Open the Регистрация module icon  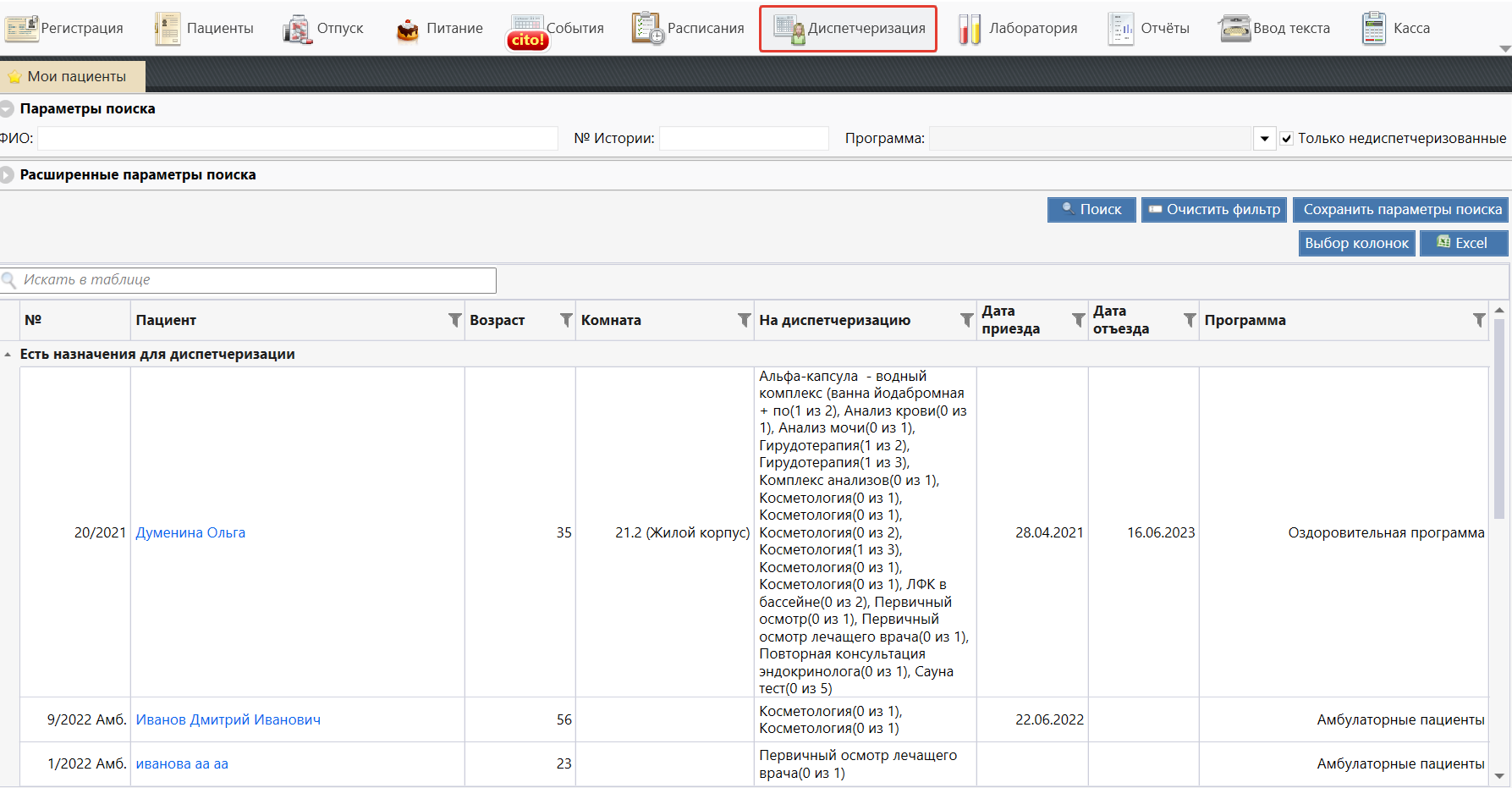21,29
